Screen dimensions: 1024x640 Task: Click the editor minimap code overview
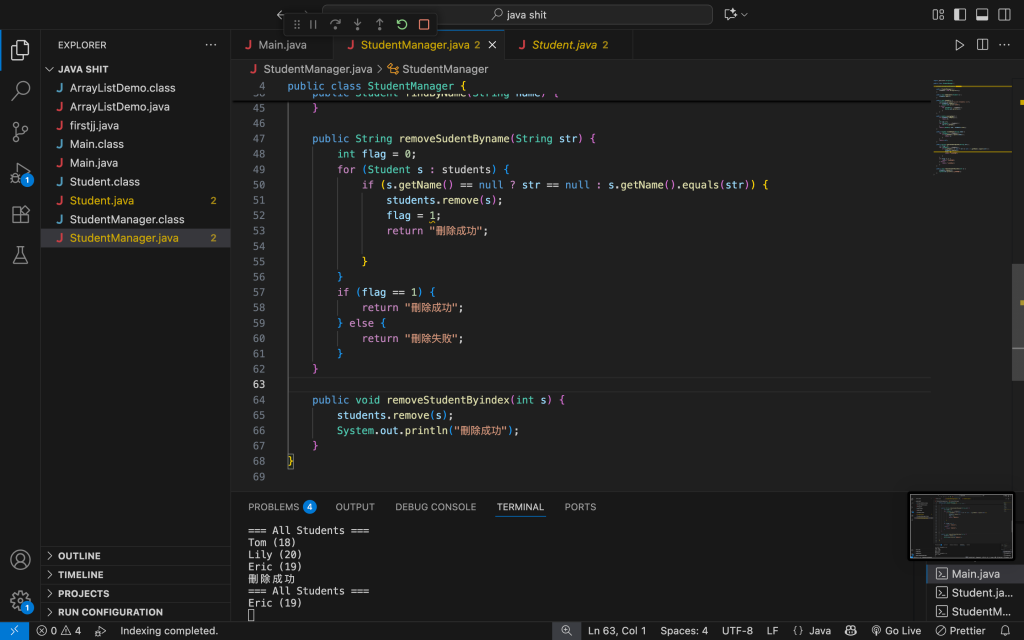(x=960, y=130)
